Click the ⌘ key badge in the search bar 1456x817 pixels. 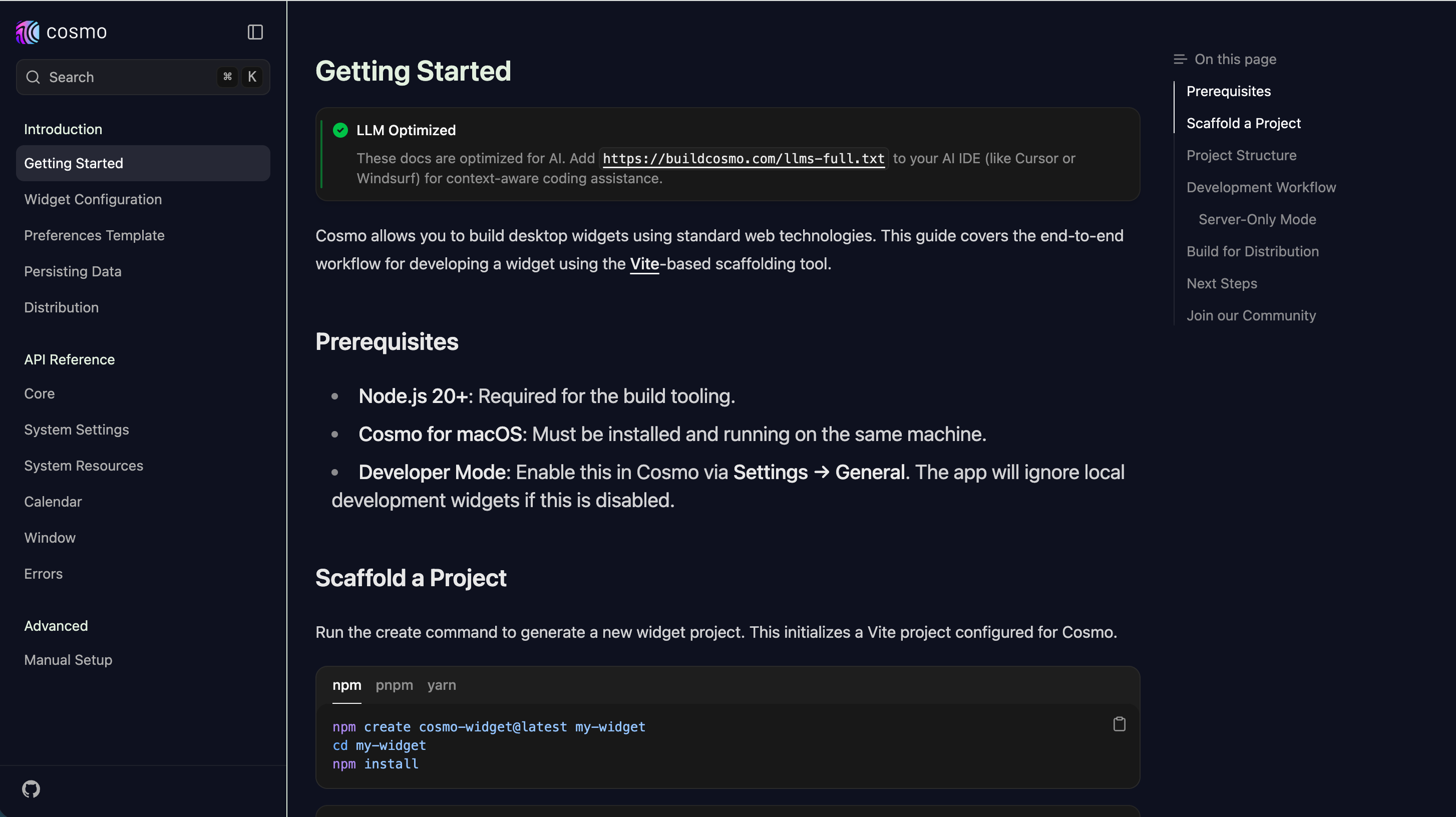[x=228, y=77]
